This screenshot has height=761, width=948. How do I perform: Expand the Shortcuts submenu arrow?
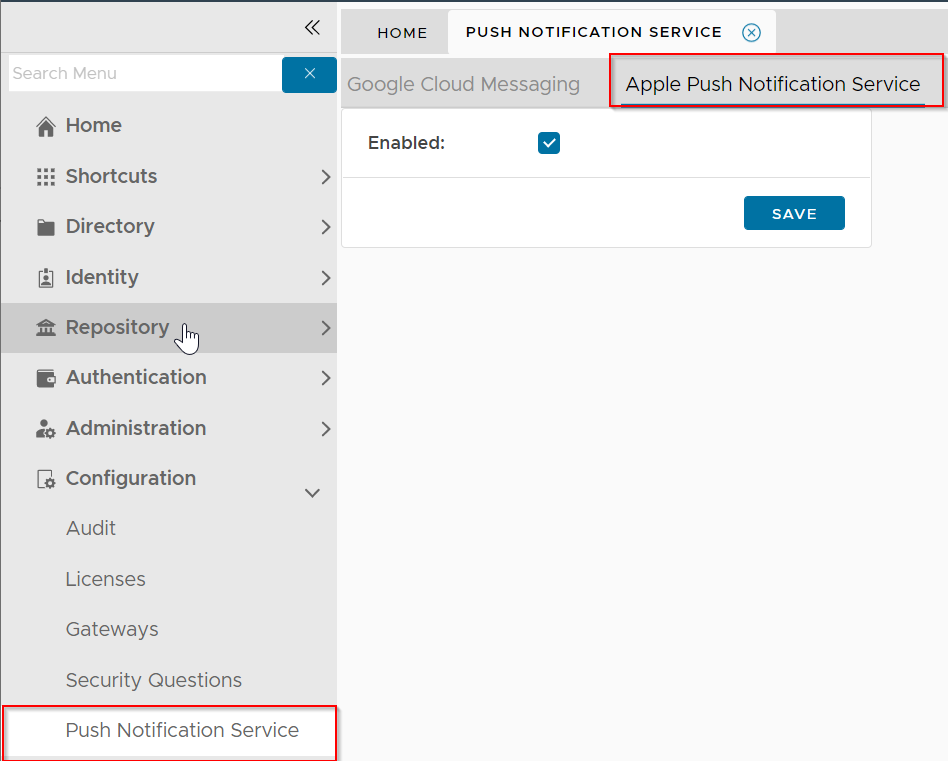point(325,177)
